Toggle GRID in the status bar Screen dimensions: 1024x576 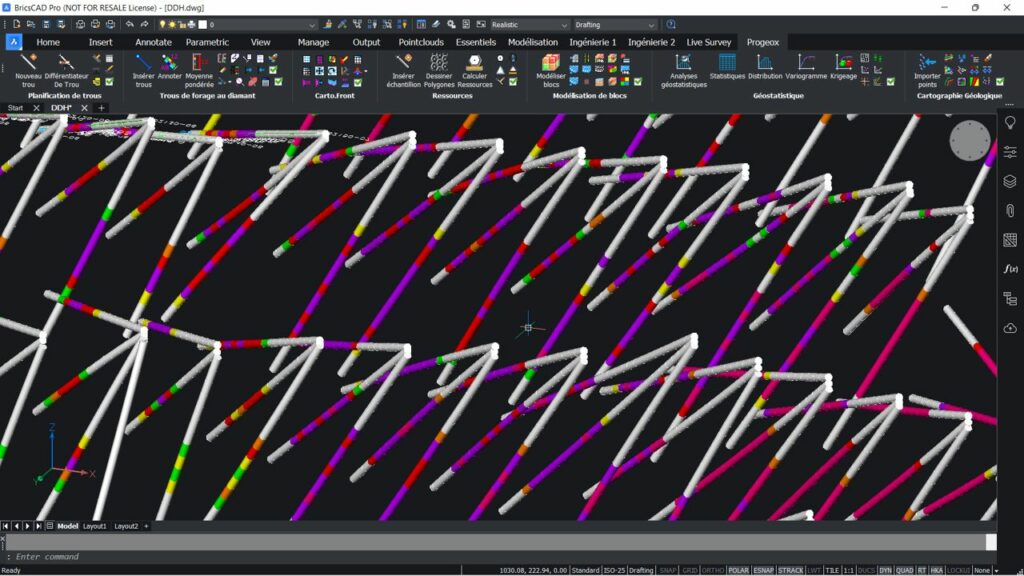[690, 570]
